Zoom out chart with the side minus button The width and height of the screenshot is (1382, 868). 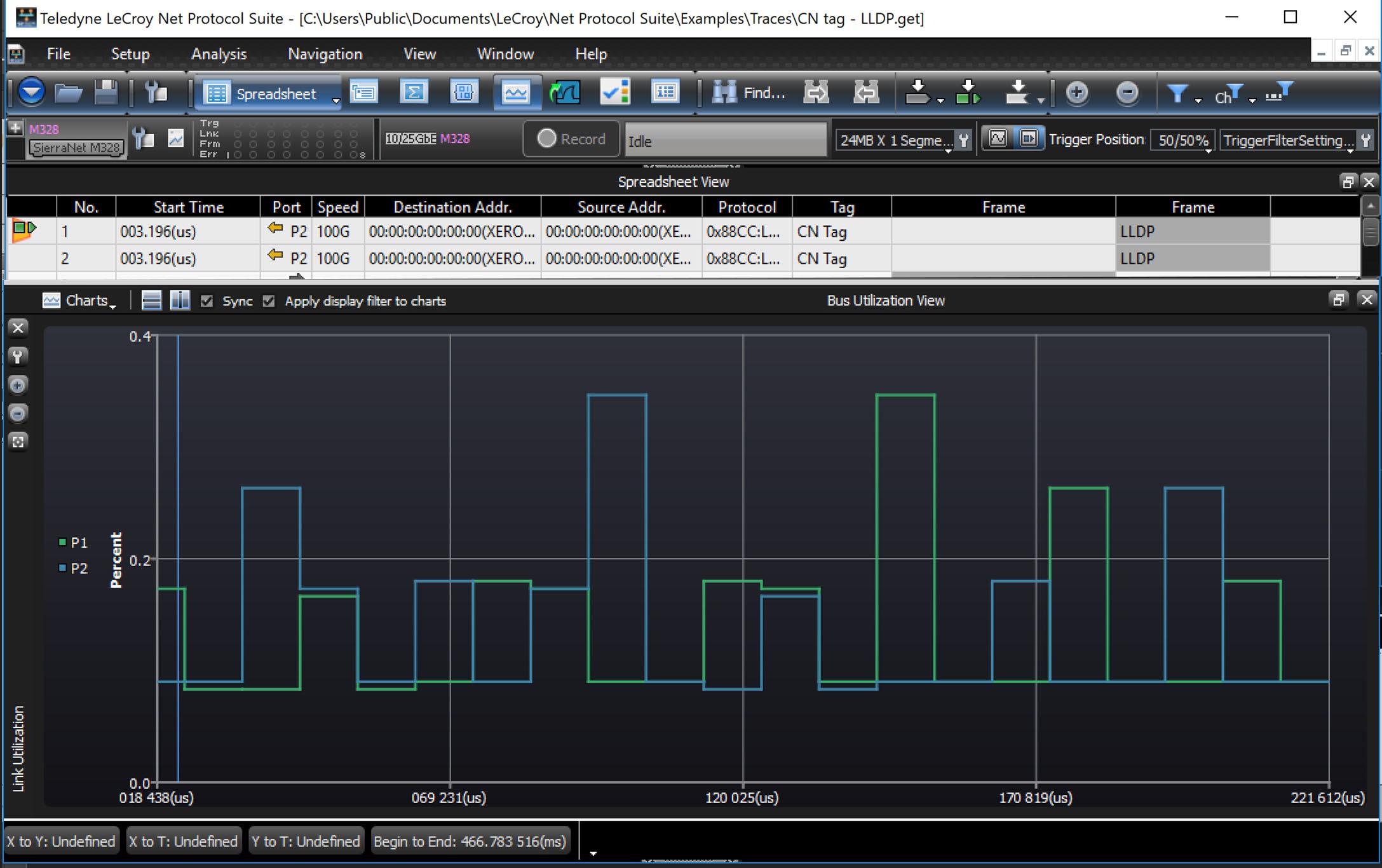18,414
